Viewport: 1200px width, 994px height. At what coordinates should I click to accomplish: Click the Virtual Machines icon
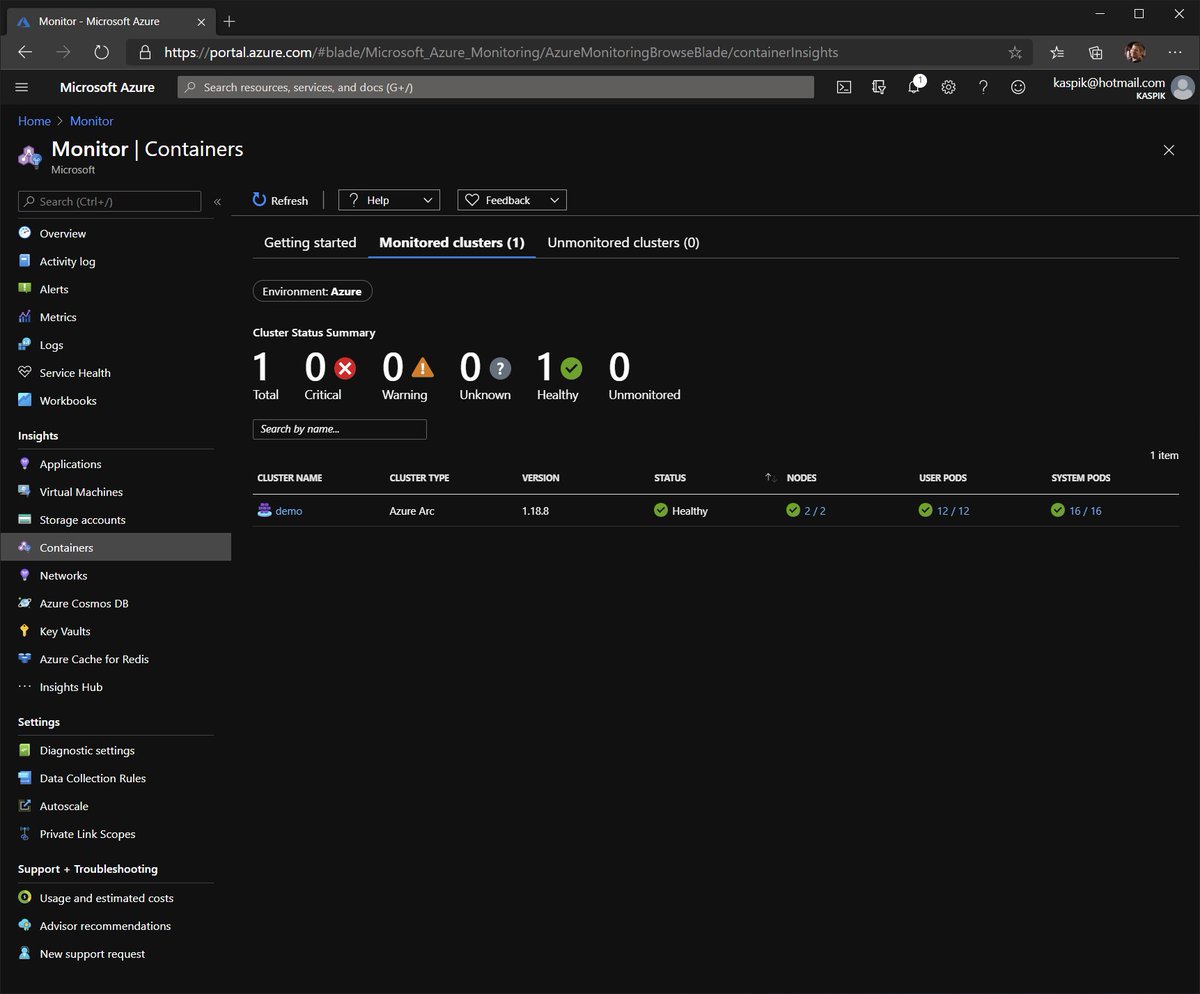coord(25,492)
